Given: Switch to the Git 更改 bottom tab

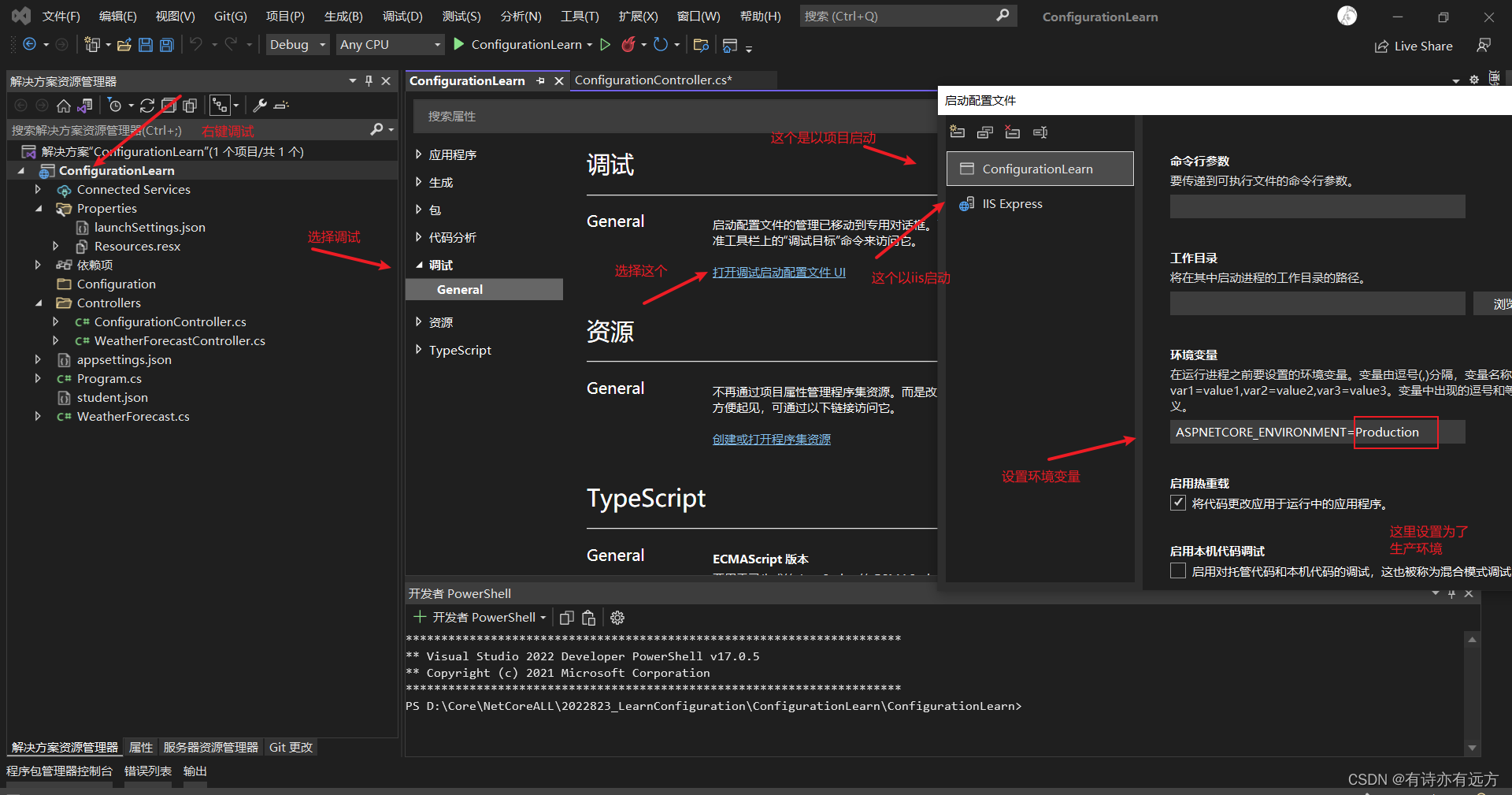Looking at the screenshot, I should 291,747.
